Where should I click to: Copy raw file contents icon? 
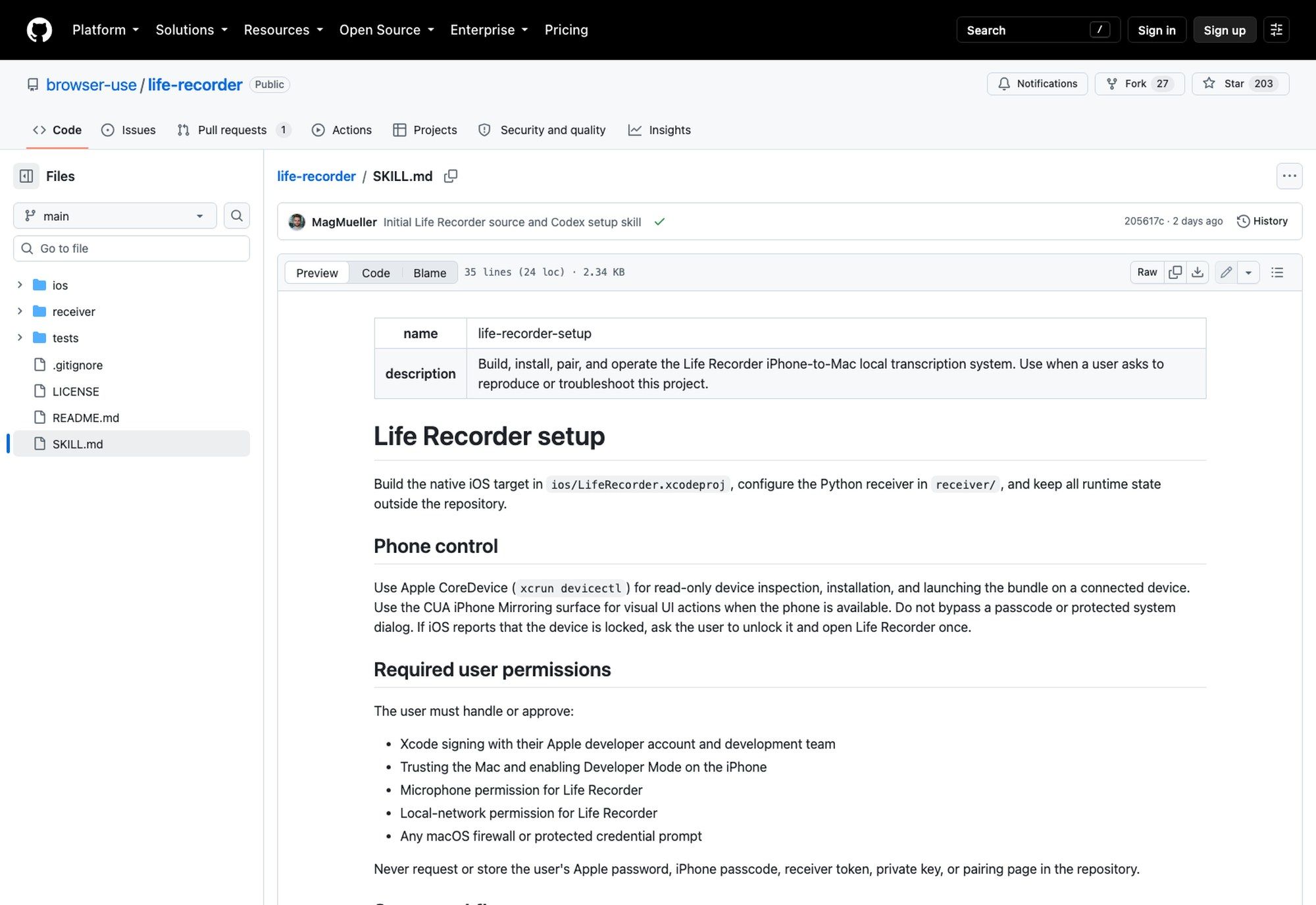click(x=1175, y=272)
